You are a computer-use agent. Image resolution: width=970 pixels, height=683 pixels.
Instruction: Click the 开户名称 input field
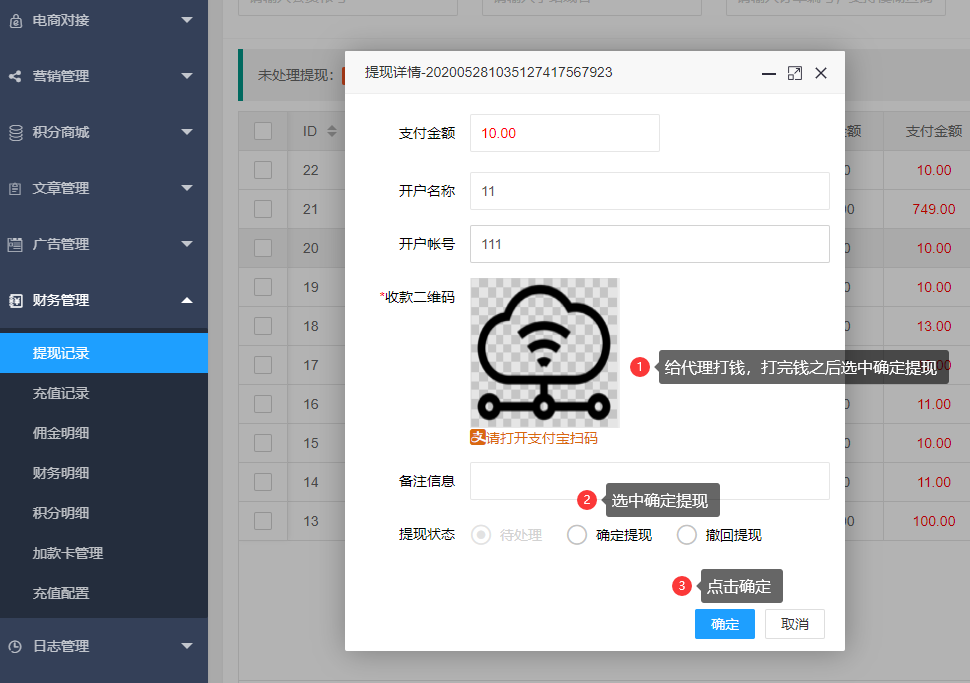click(650, 191)
